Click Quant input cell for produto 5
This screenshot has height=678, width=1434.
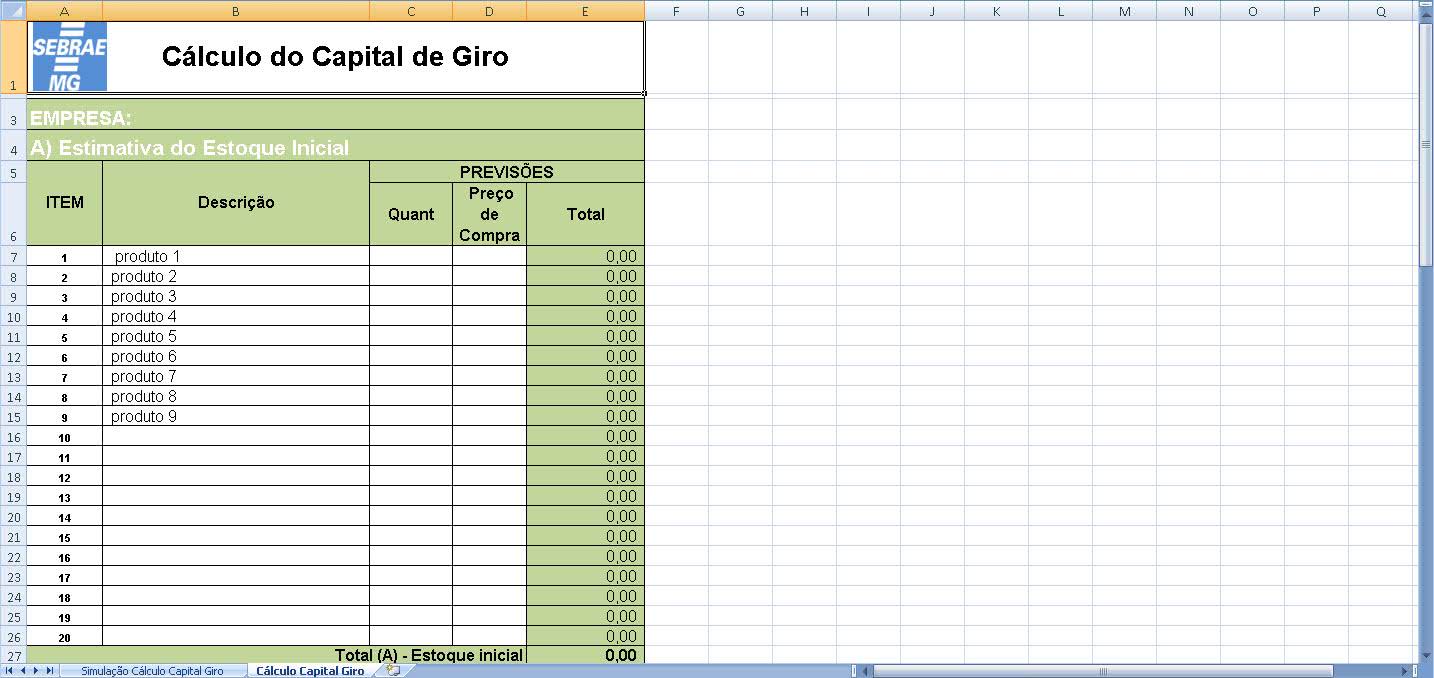coord(411,336)
